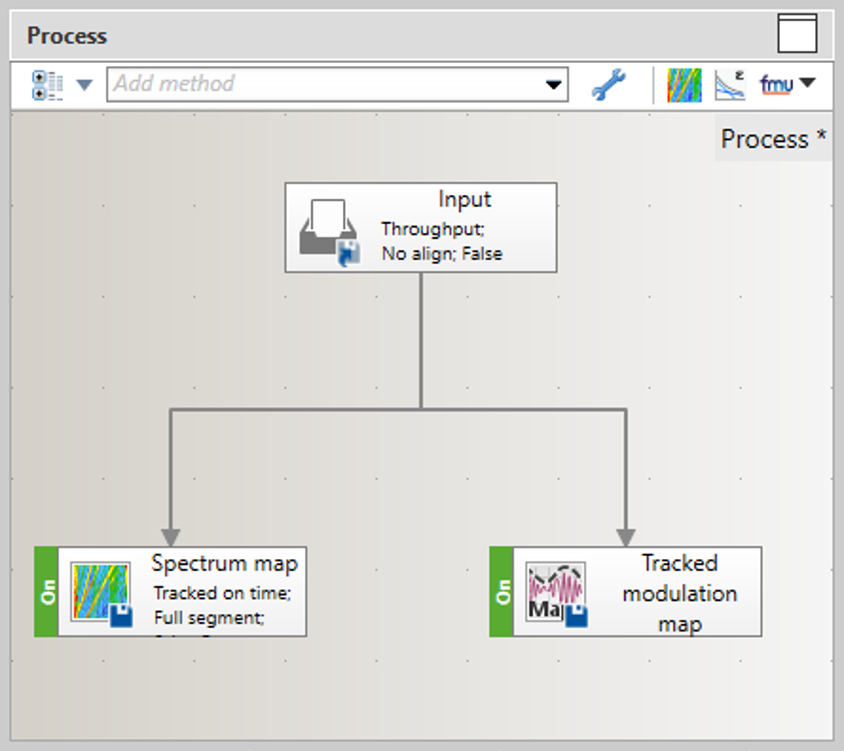Maximize the Process panel with square button

[797, 35]
